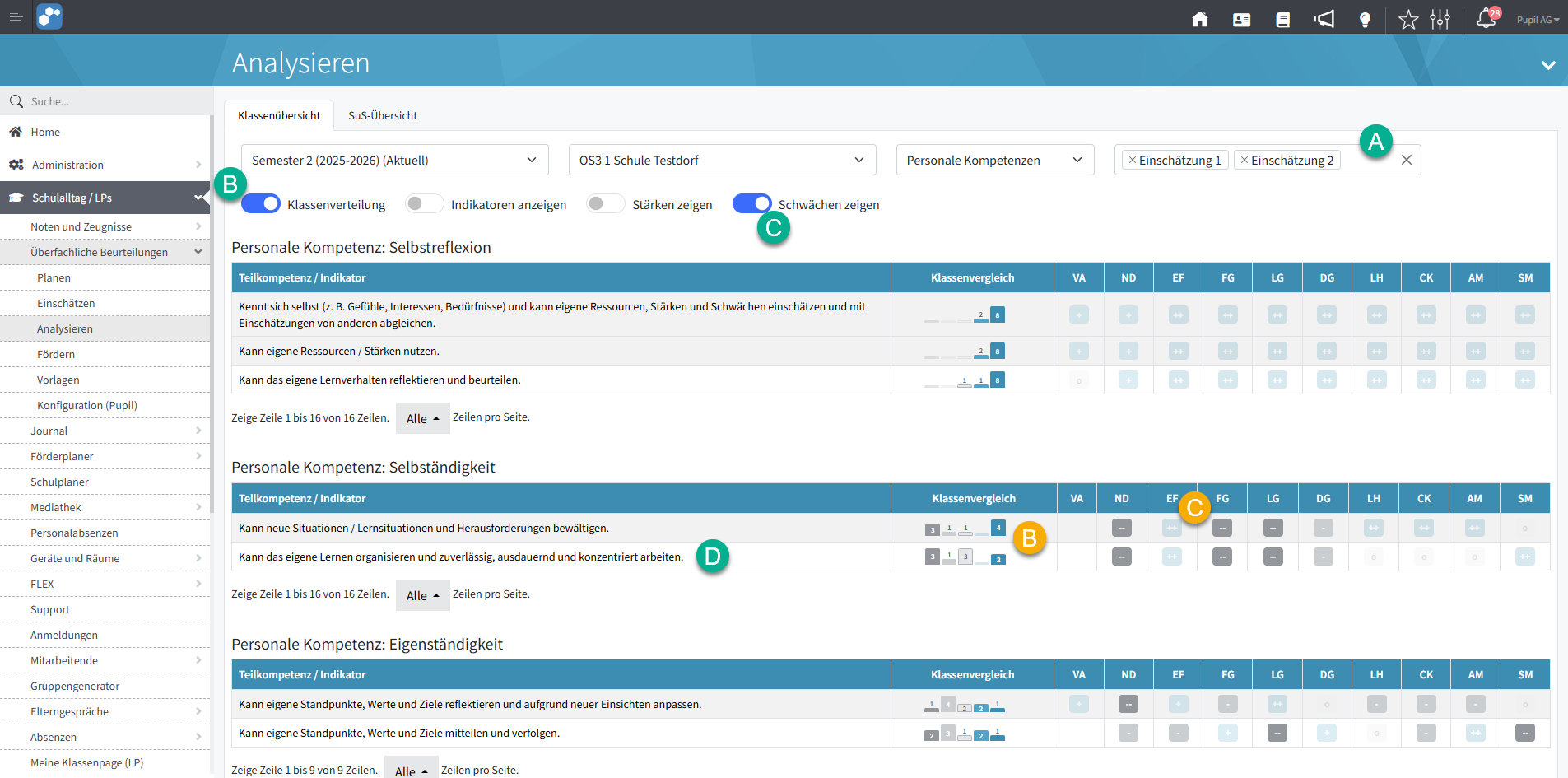Remove the Einschätzung 2 tag
This screenshot has width=1568, height=778.
pyautogui.click(x=1245, y=160)
